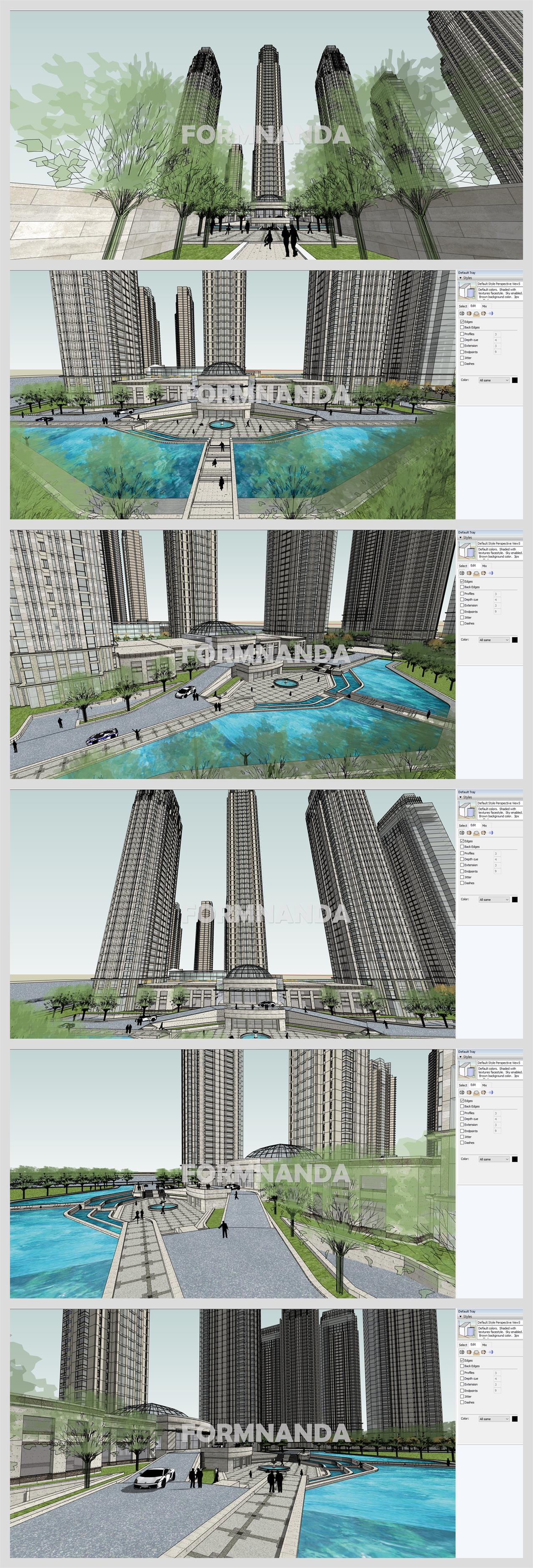
Task: Open Face settings in upward tower view tray
Action: tap(469, 833)
